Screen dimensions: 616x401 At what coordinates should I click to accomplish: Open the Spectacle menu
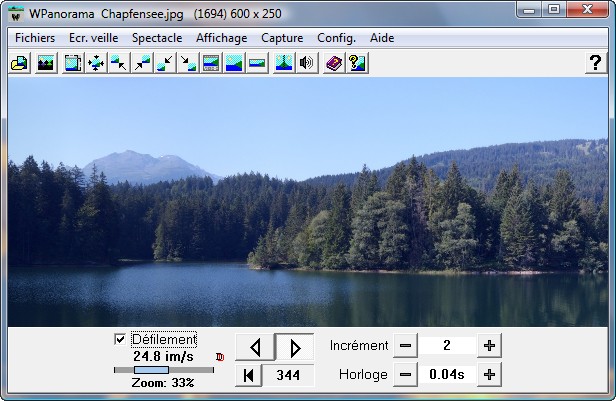[x=157, y=38]
